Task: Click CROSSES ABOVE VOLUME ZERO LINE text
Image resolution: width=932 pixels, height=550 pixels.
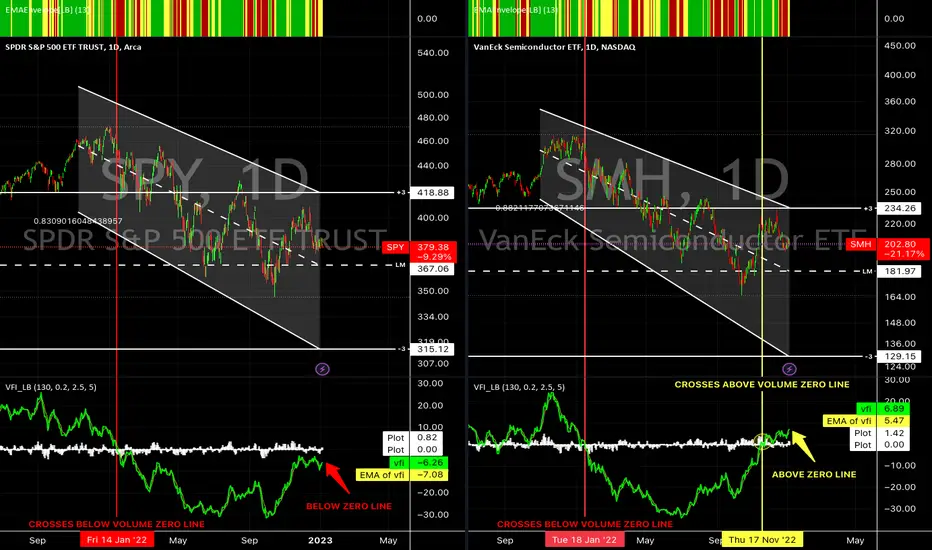Action: (x=761, y=385)
